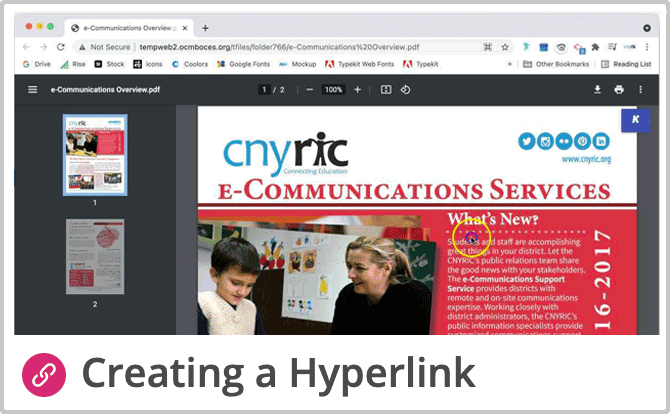Open the Icons bookmark

(148, 64)
